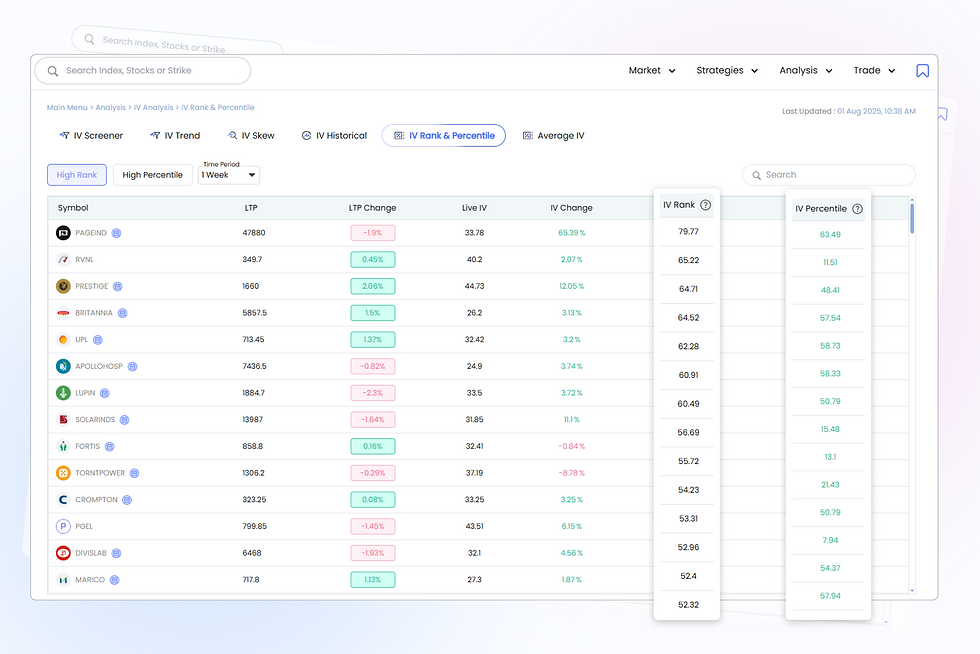Click the badge icon next to LUPIN
Viewport: 980px width, 654px height.
(x=104, y=393)
